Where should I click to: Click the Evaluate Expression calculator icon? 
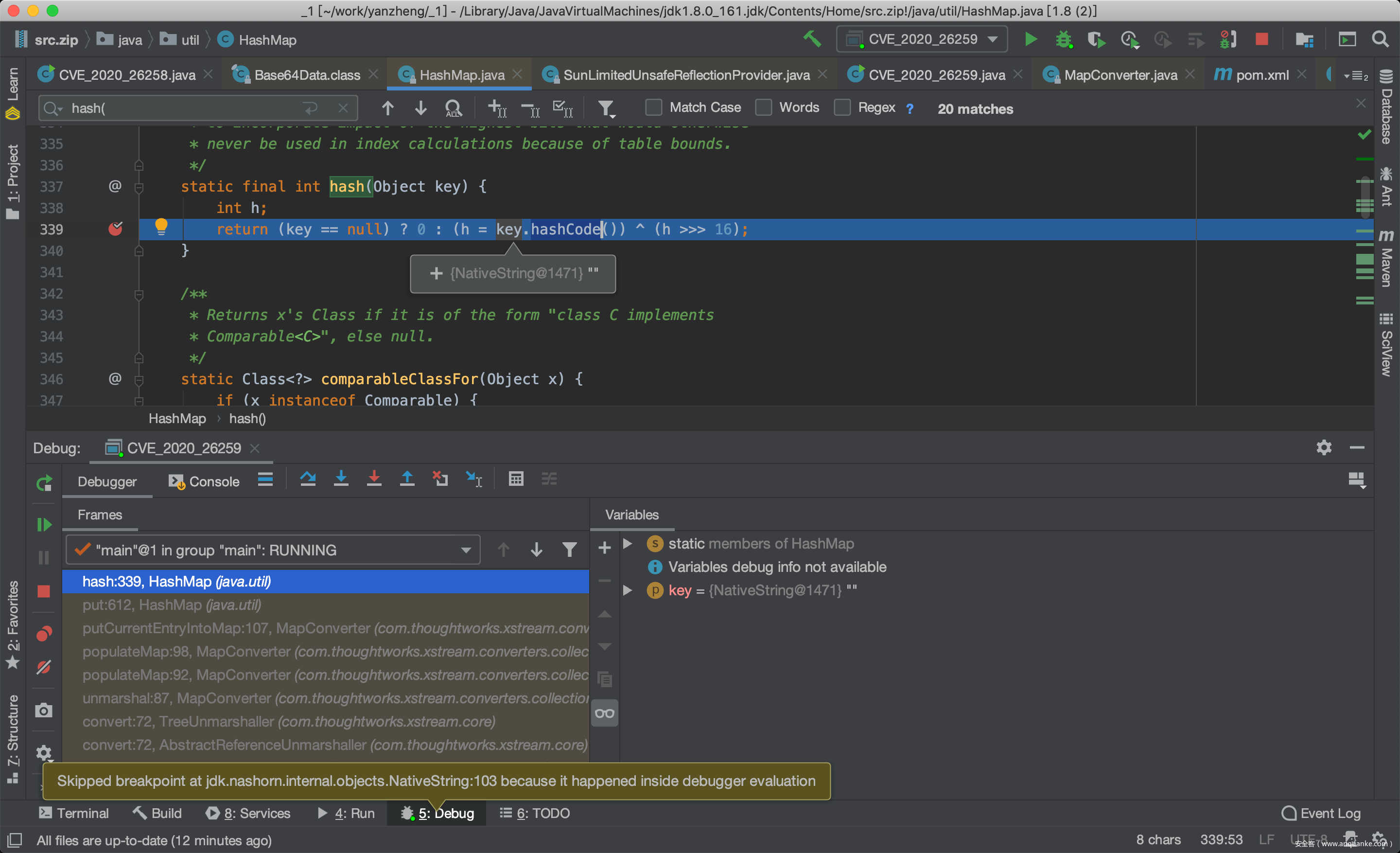point(515,479)
